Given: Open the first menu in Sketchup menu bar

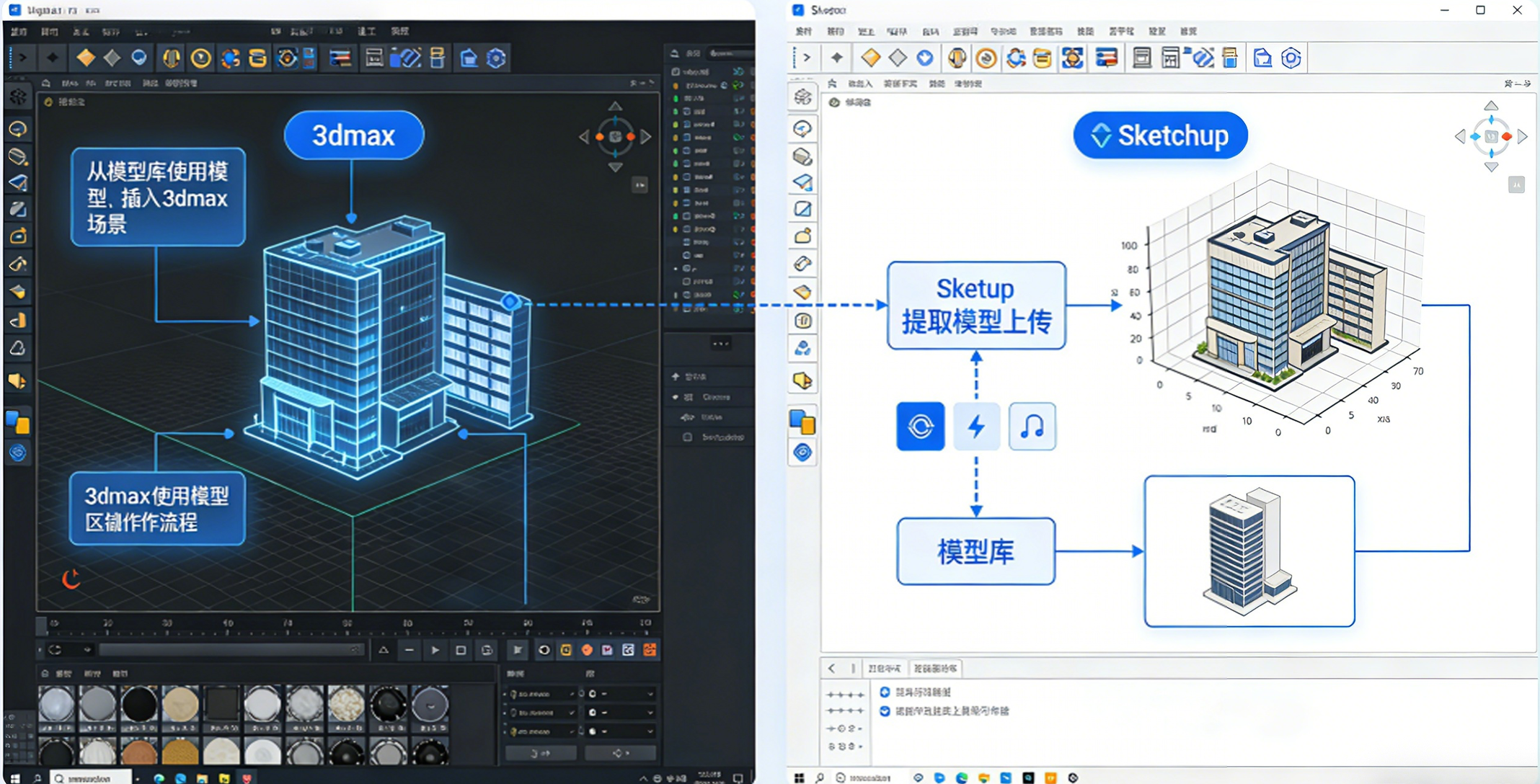Looking at the screenshot, I should 803,32.
